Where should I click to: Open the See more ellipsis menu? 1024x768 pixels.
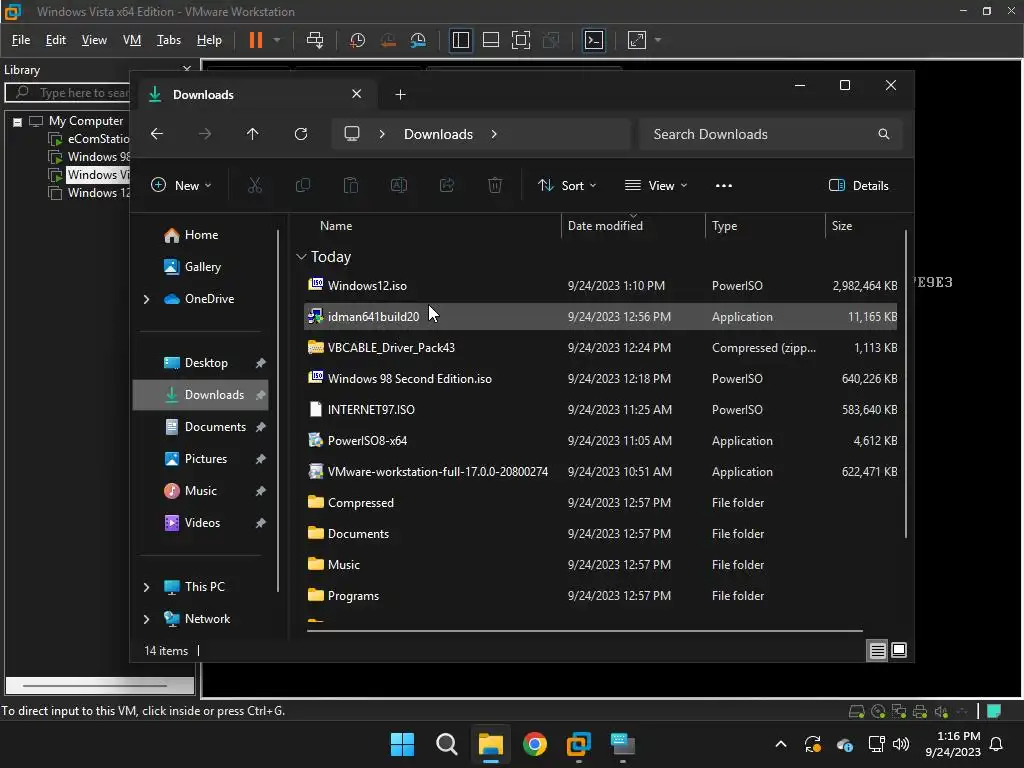724,185
